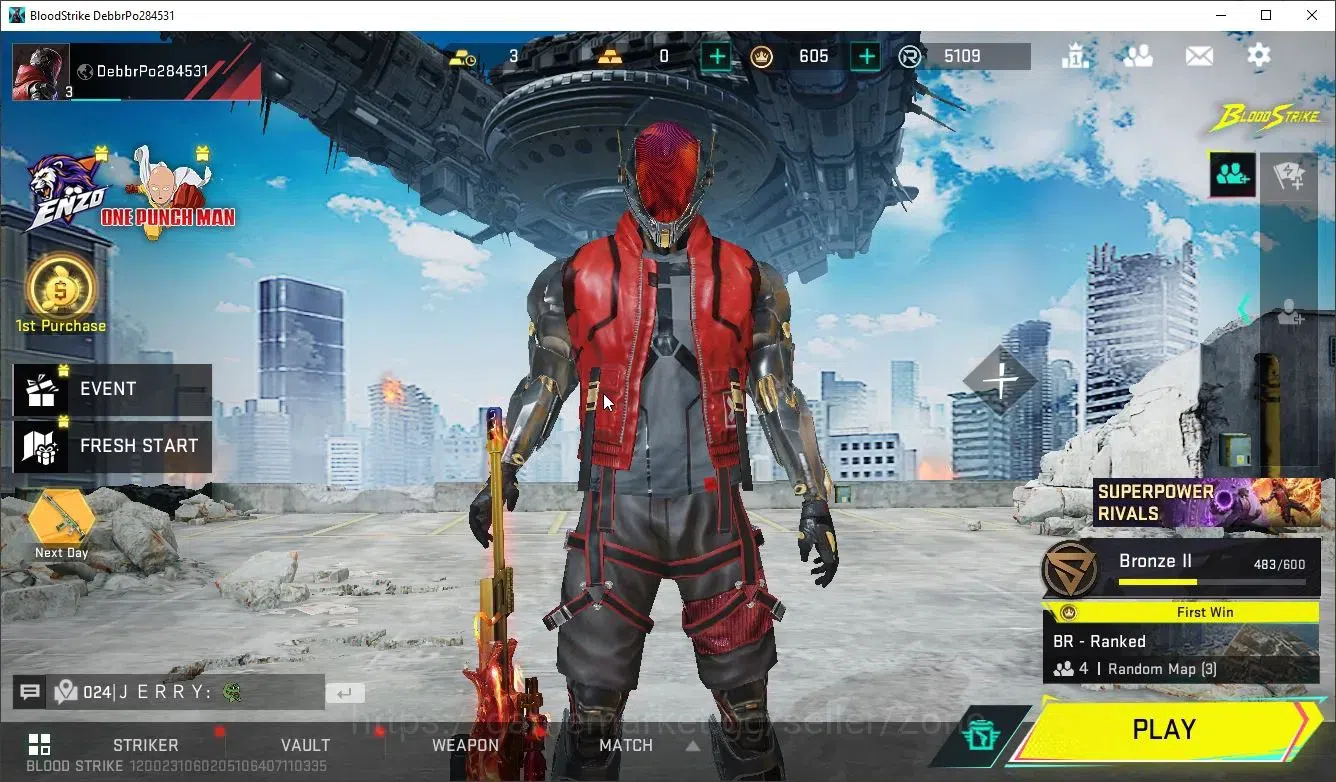Open the mail inbox icon
The width and height of the screenshot is (1336, 782).
coord(1199,56)
